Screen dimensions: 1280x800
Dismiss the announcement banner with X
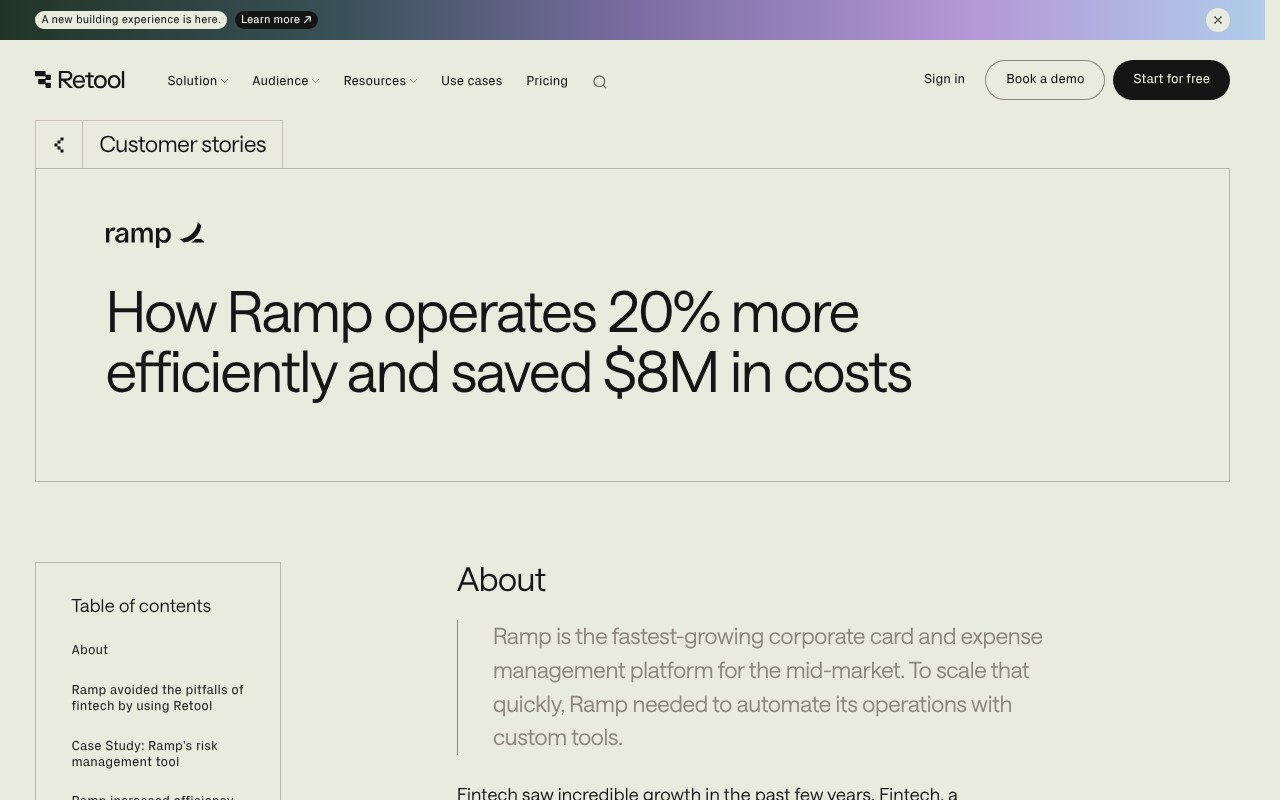[1217, 20]
